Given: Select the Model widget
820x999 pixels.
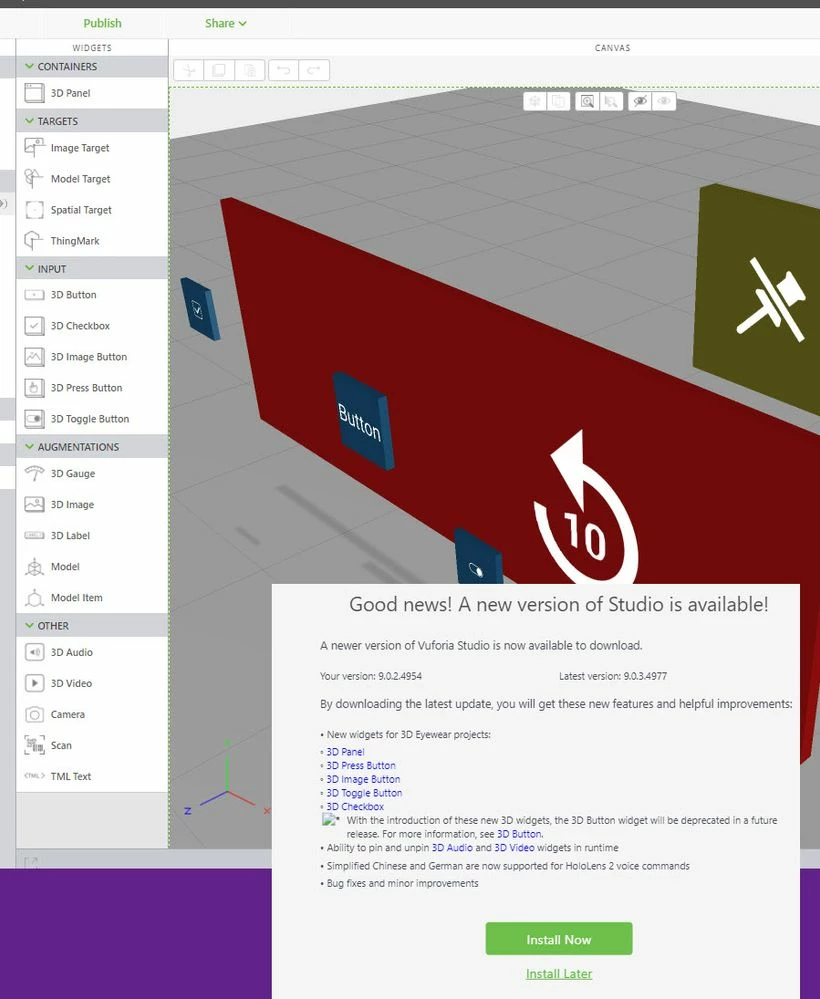Looking at the screenshot, I should [92, 566].
